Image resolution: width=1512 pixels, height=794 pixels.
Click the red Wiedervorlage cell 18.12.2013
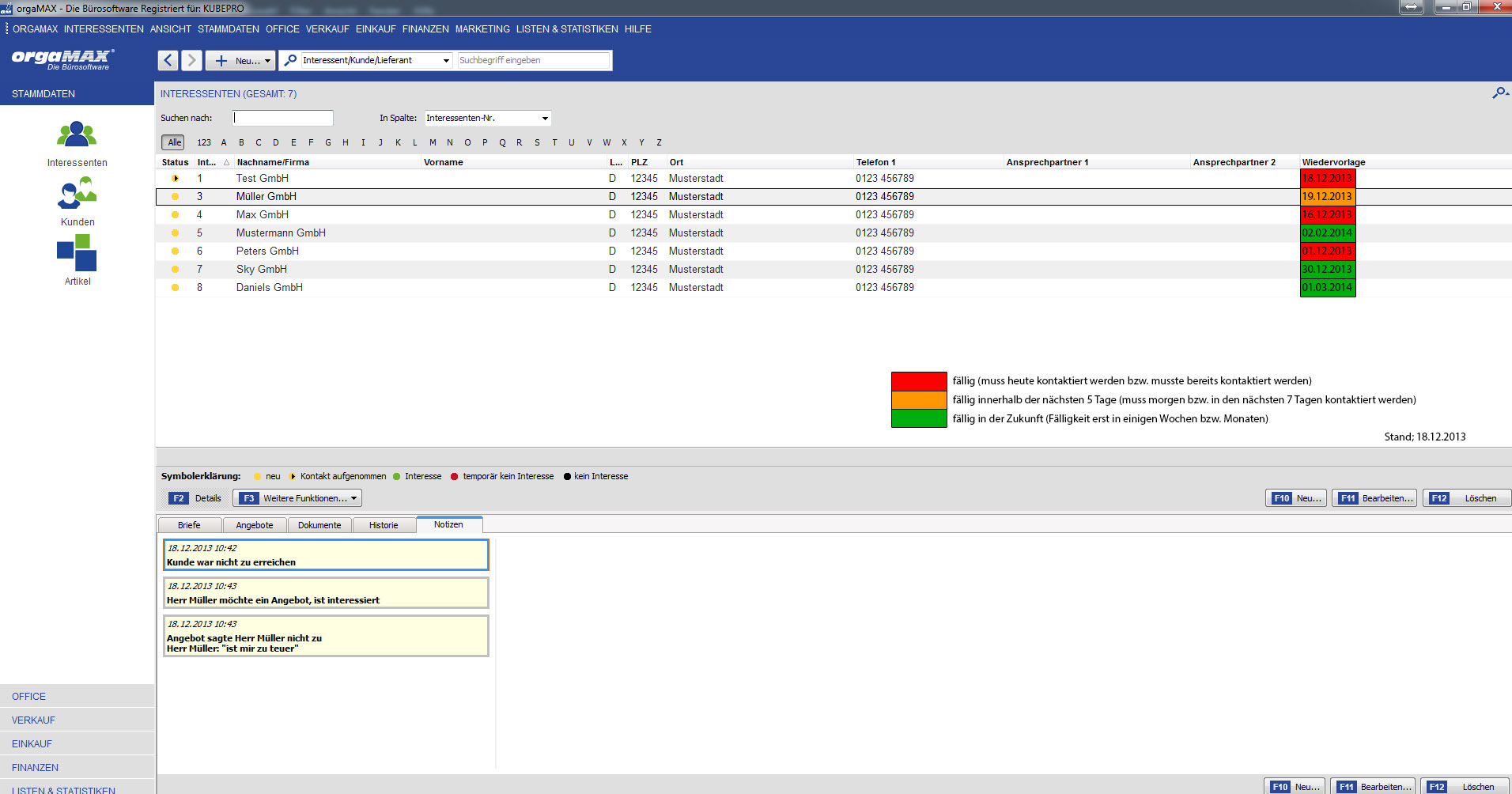click(1328, 179)
